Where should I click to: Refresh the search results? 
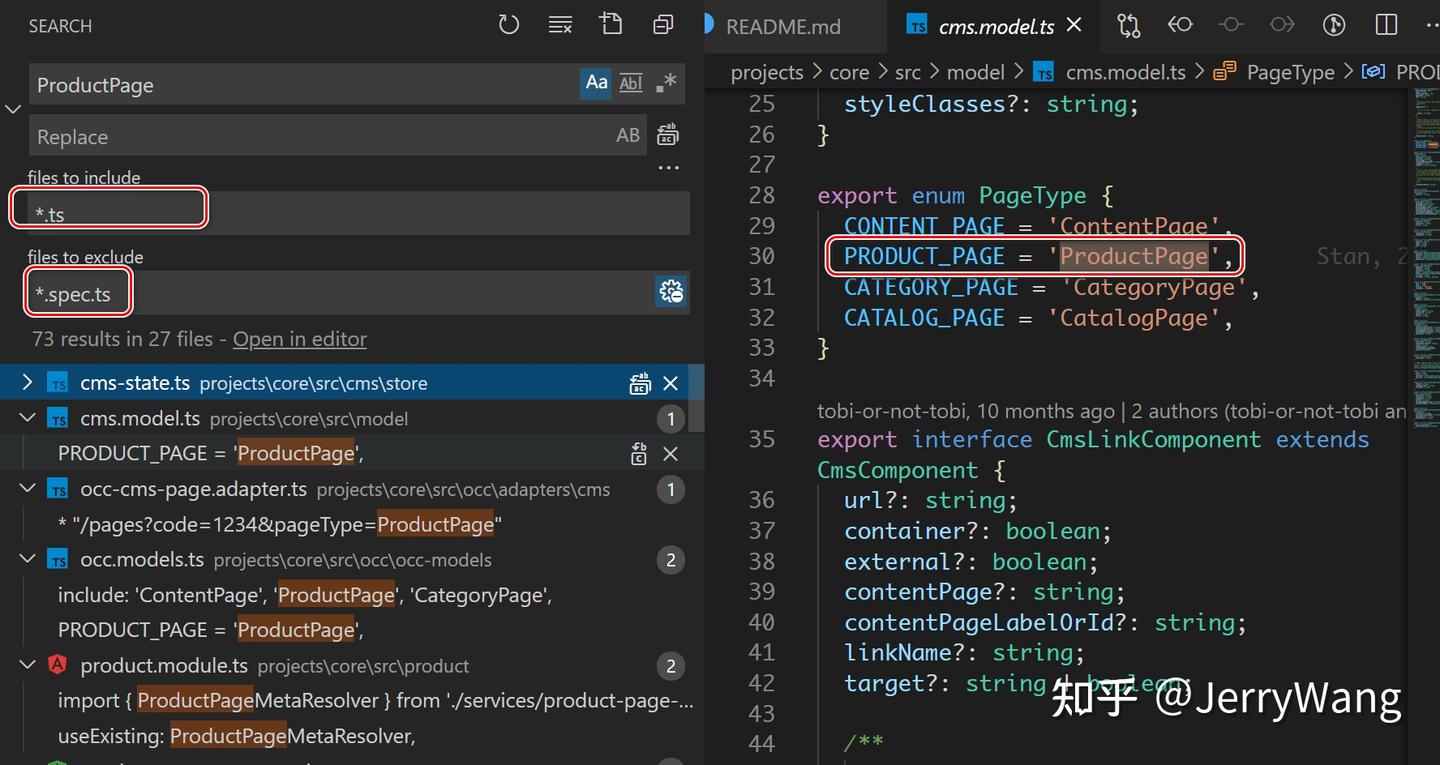[509, 25]
